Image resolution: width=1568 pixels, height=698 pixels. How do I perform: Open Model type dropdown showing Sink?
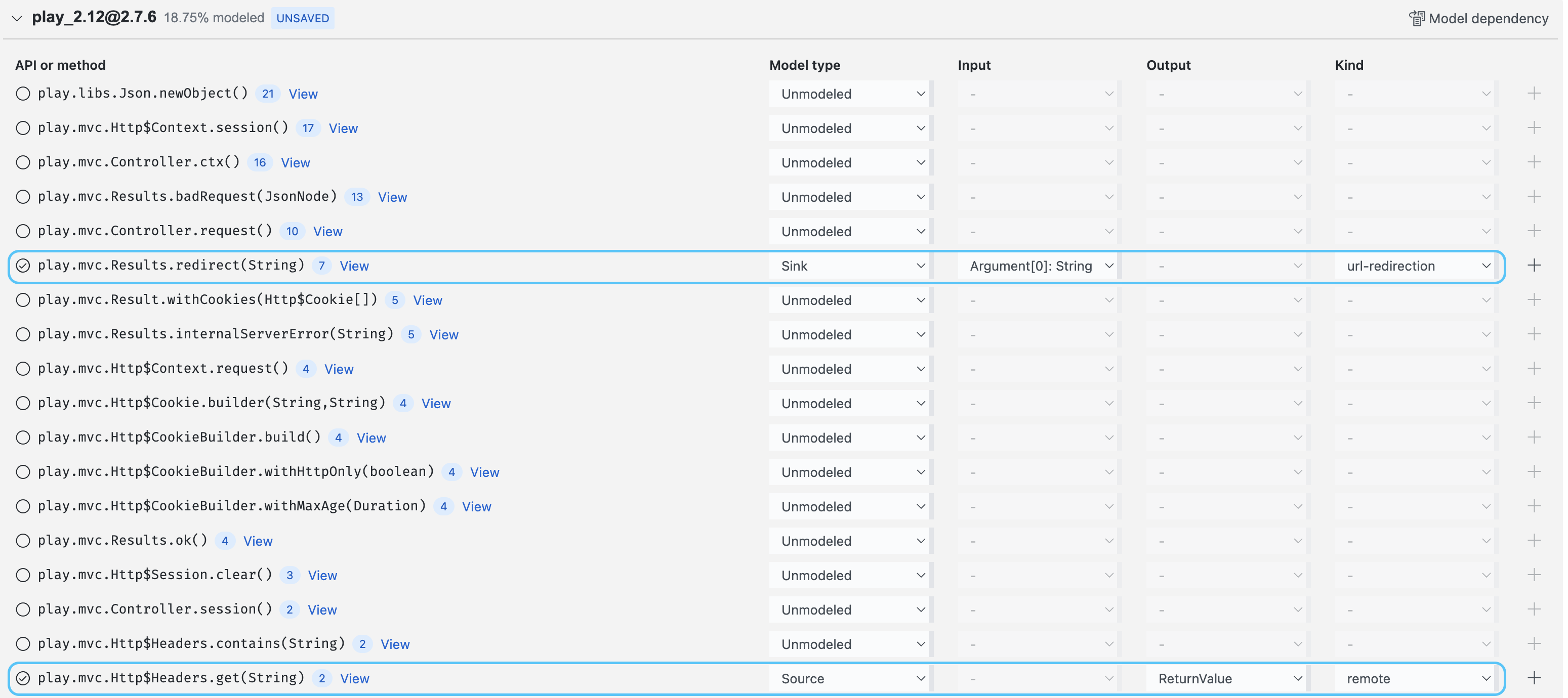pyautogui.click(x=850, y=266)
